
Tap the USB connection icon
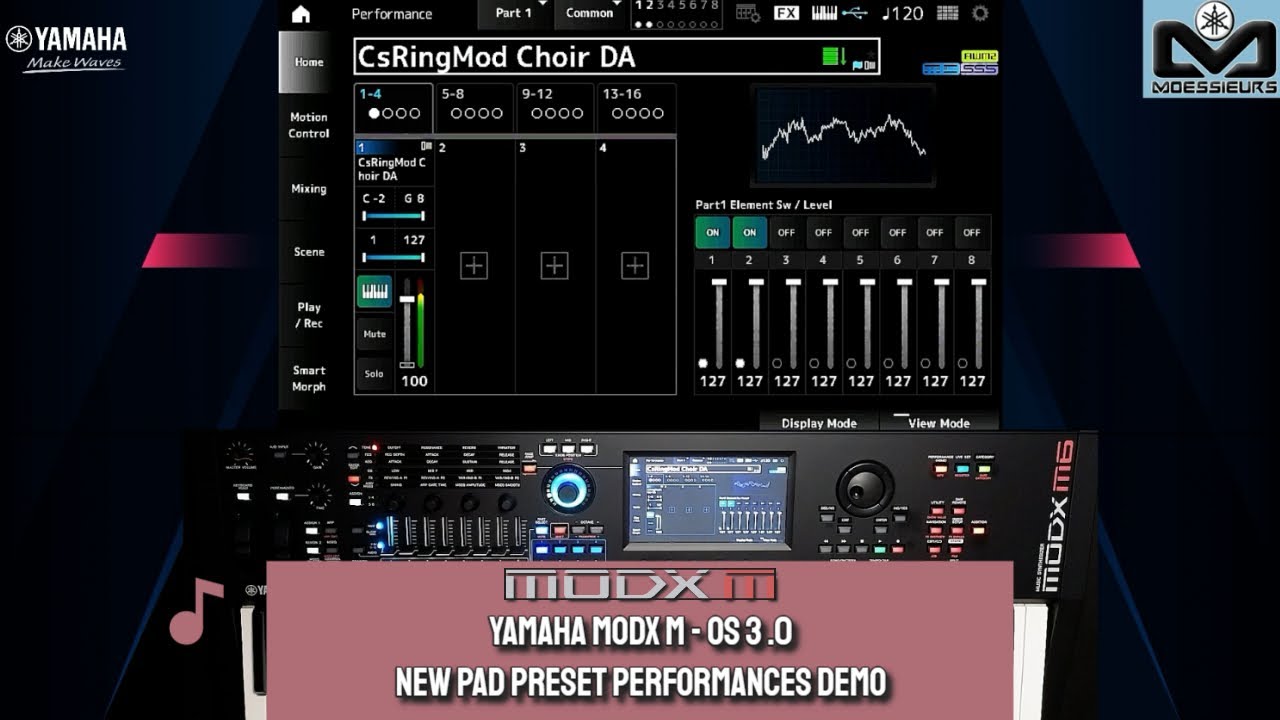click(x=855, y=13)
